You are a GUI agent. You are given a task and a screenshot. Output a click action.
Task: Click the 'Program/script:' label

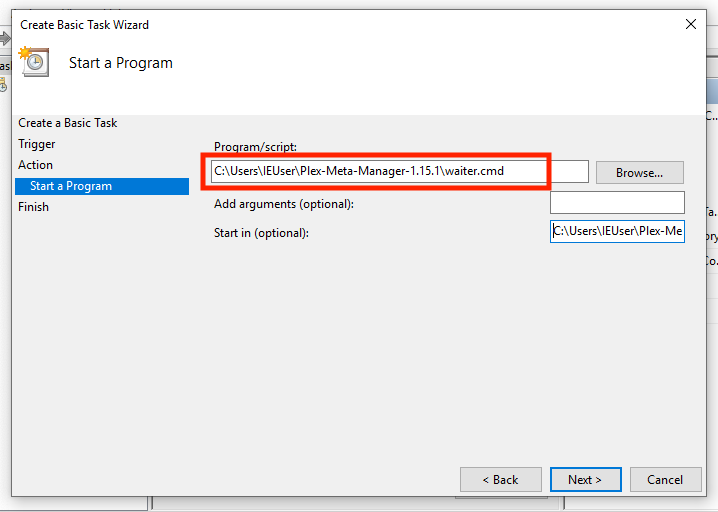click(x=256, y=147)
